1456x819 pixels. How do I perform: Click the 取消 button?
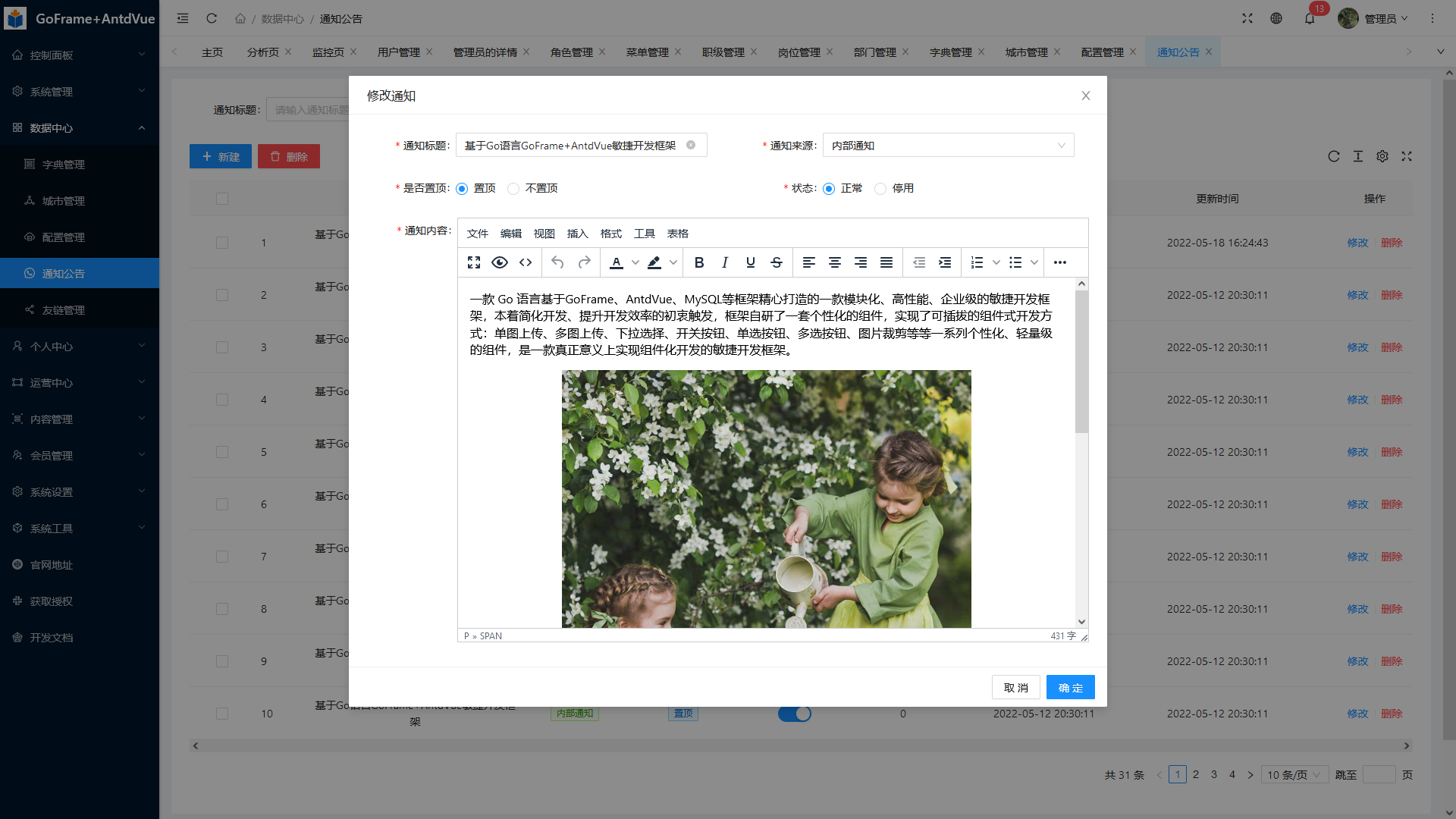[1015, 687]
